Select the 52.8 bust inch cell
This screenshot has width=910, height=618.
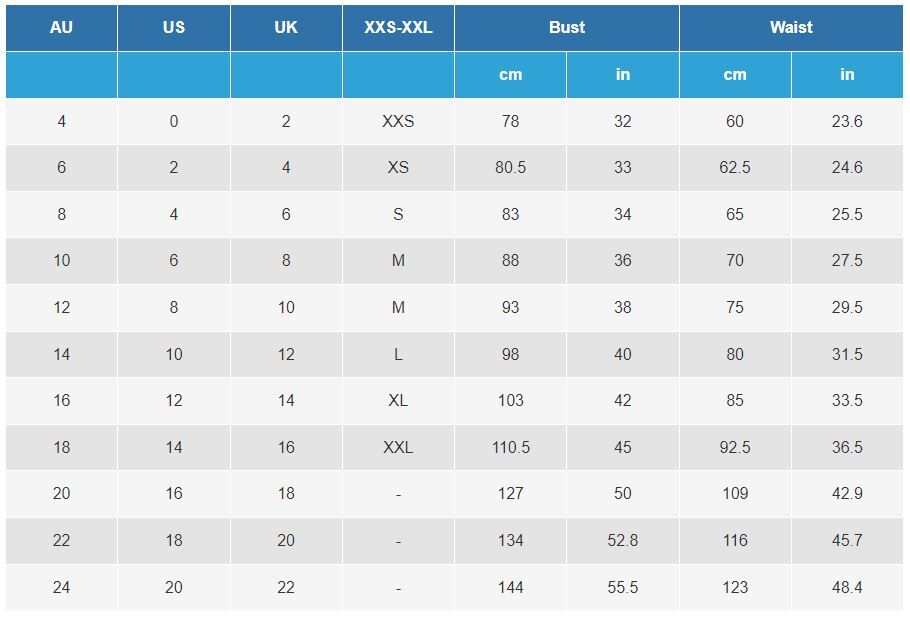[x=623, y=540]
